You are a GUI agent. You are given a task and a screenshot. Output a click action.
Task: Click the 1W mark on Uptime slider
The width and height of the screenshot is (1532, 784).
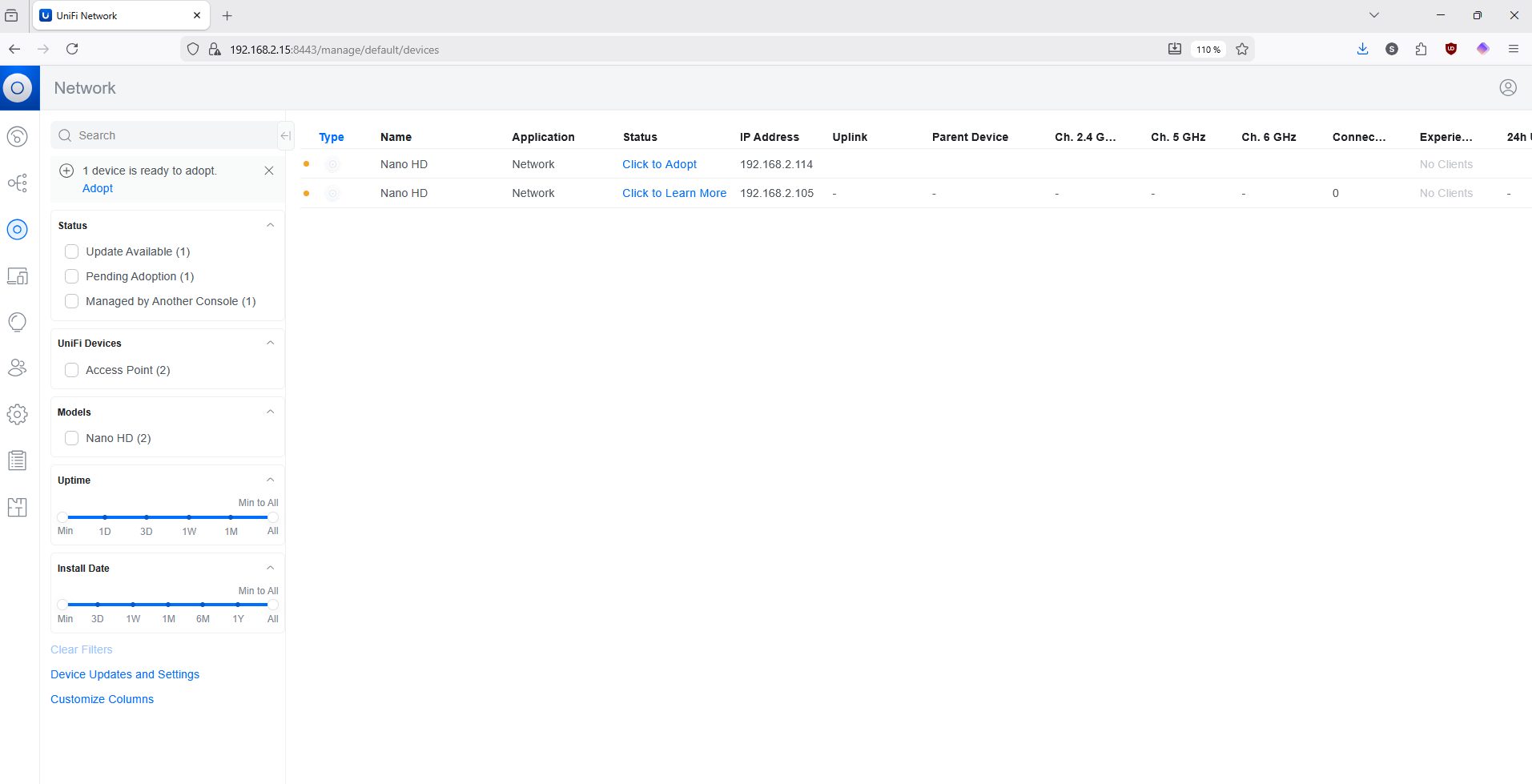189,517
